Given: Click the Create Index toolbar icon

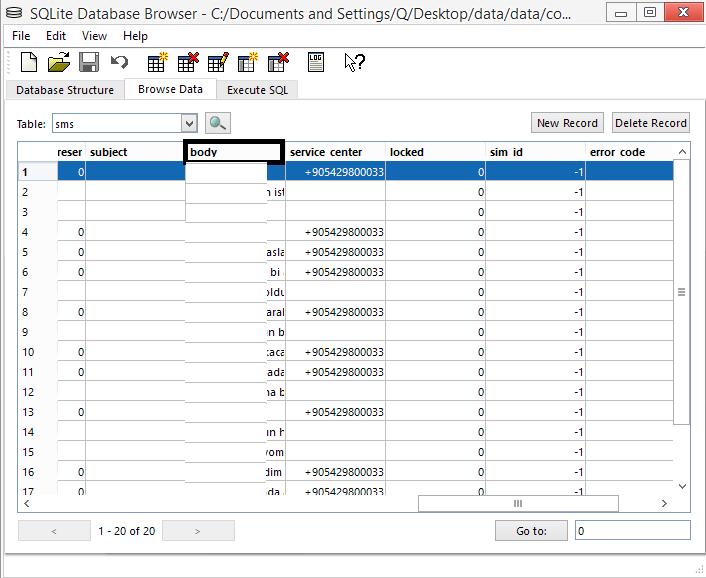Looking at the screenshot, I should [x=247, y=63].
